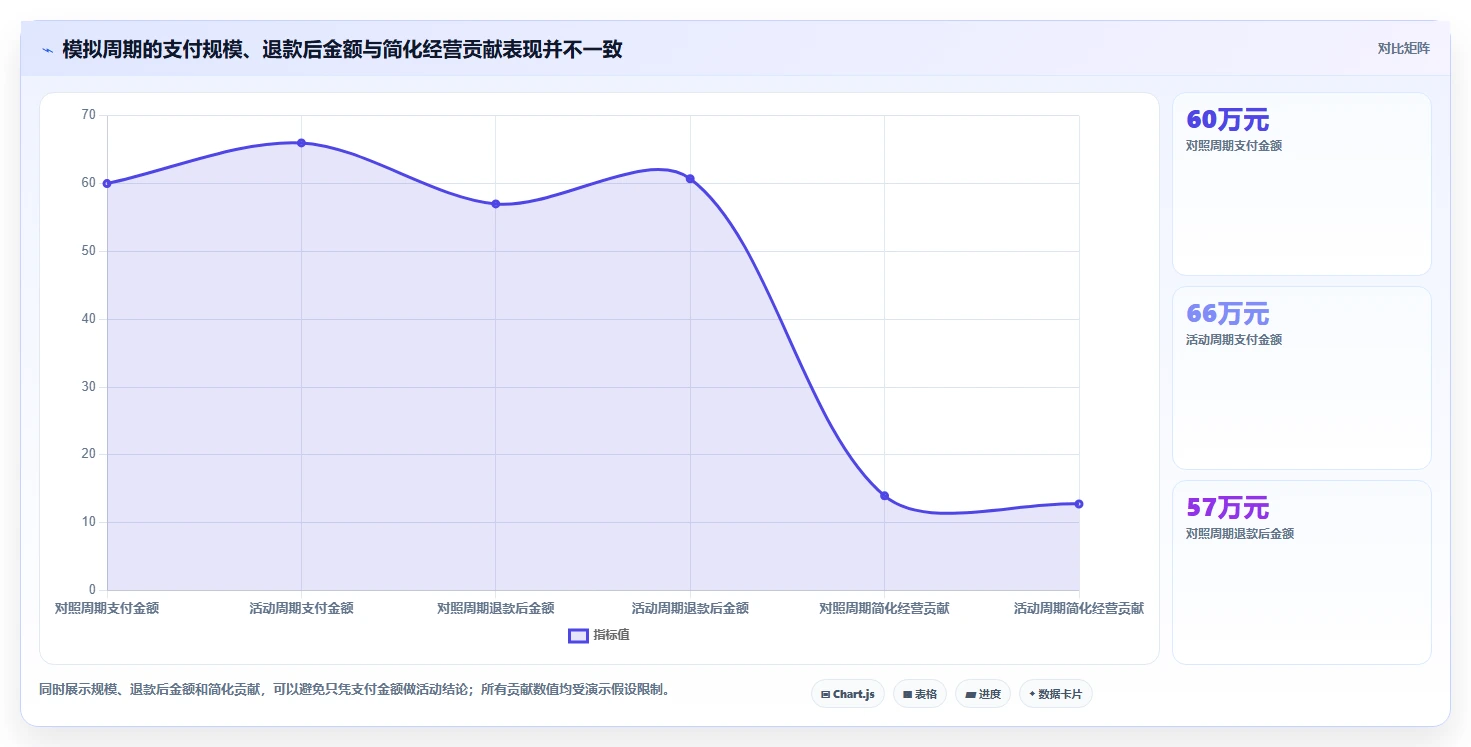Image resolution: width=1471 pixels, height=747 pixels.
Task: Click the 指标值 legend color box
Action: click(x=578, y=635)
